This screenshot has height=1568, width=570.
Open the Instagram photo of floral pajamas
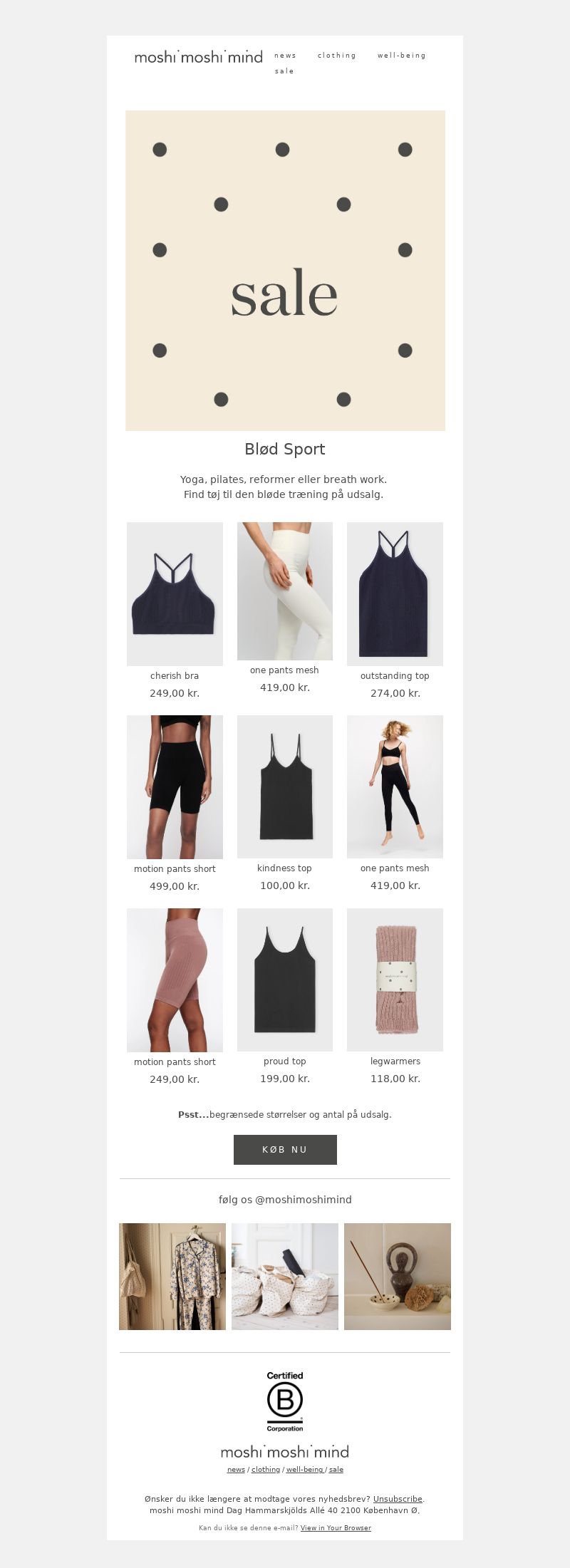click(x=172, y=1277)
